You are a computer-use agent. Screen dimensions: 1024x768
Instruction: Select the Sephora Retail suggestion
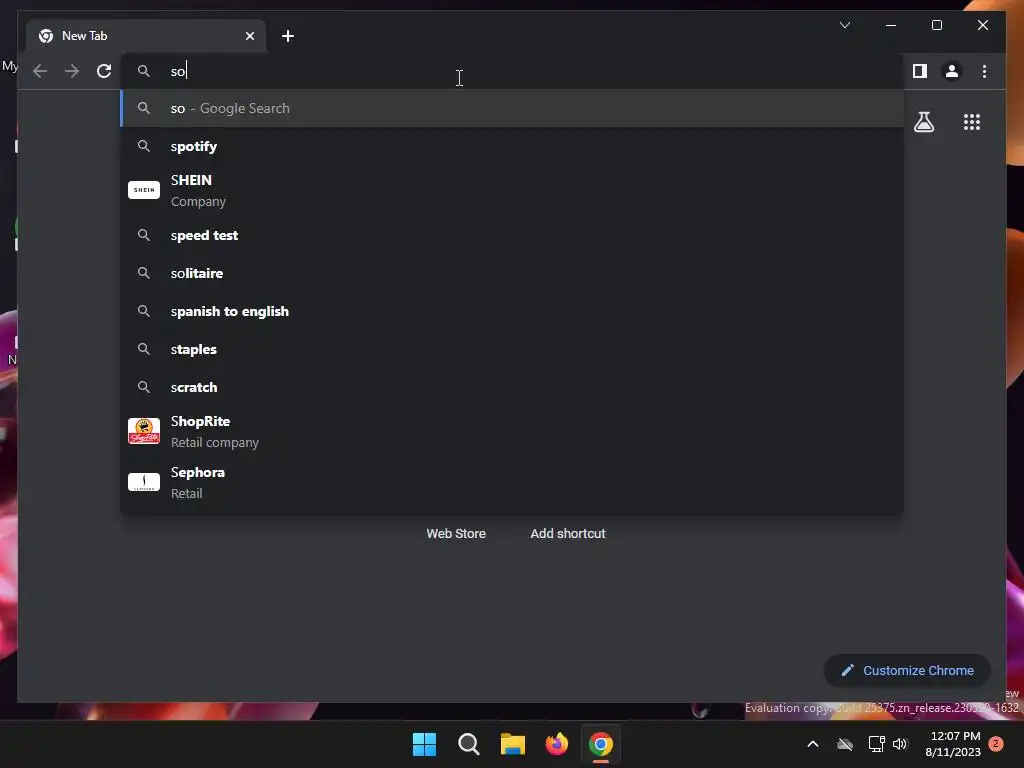[x=513, y=482]
